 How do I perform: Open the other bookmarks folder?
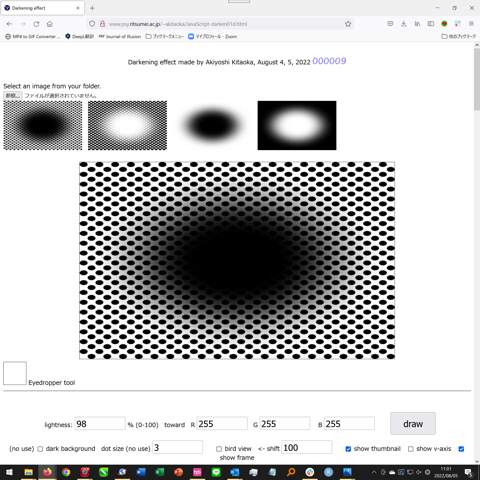[459, 36]
